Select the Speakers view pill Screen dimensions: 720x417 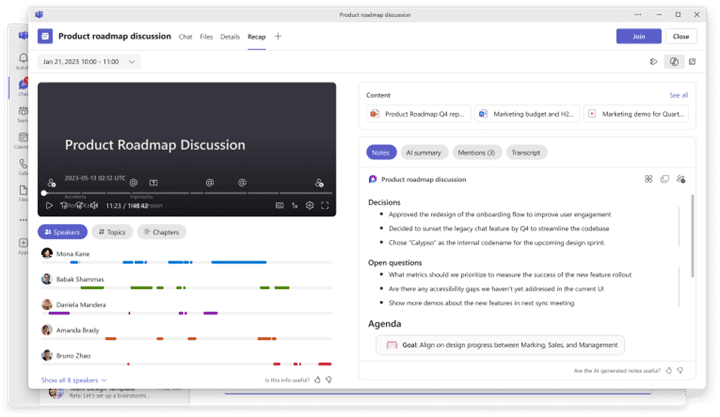(x=62, y=232)
